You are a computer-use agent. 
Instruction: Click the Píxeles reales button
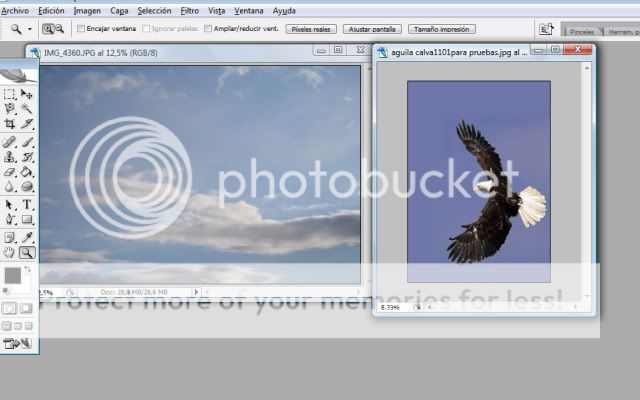[x=311, y=29]
